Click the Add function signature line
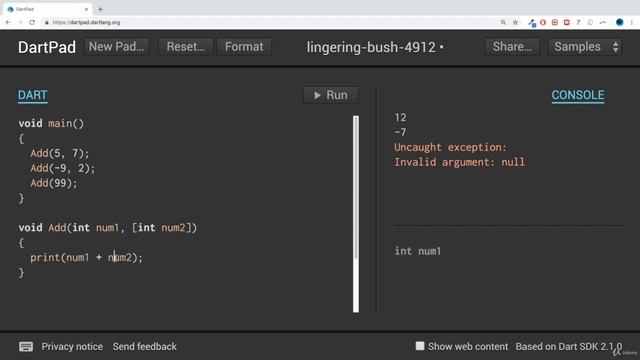The width and height of the screenshot is (640, 360). 108,227
